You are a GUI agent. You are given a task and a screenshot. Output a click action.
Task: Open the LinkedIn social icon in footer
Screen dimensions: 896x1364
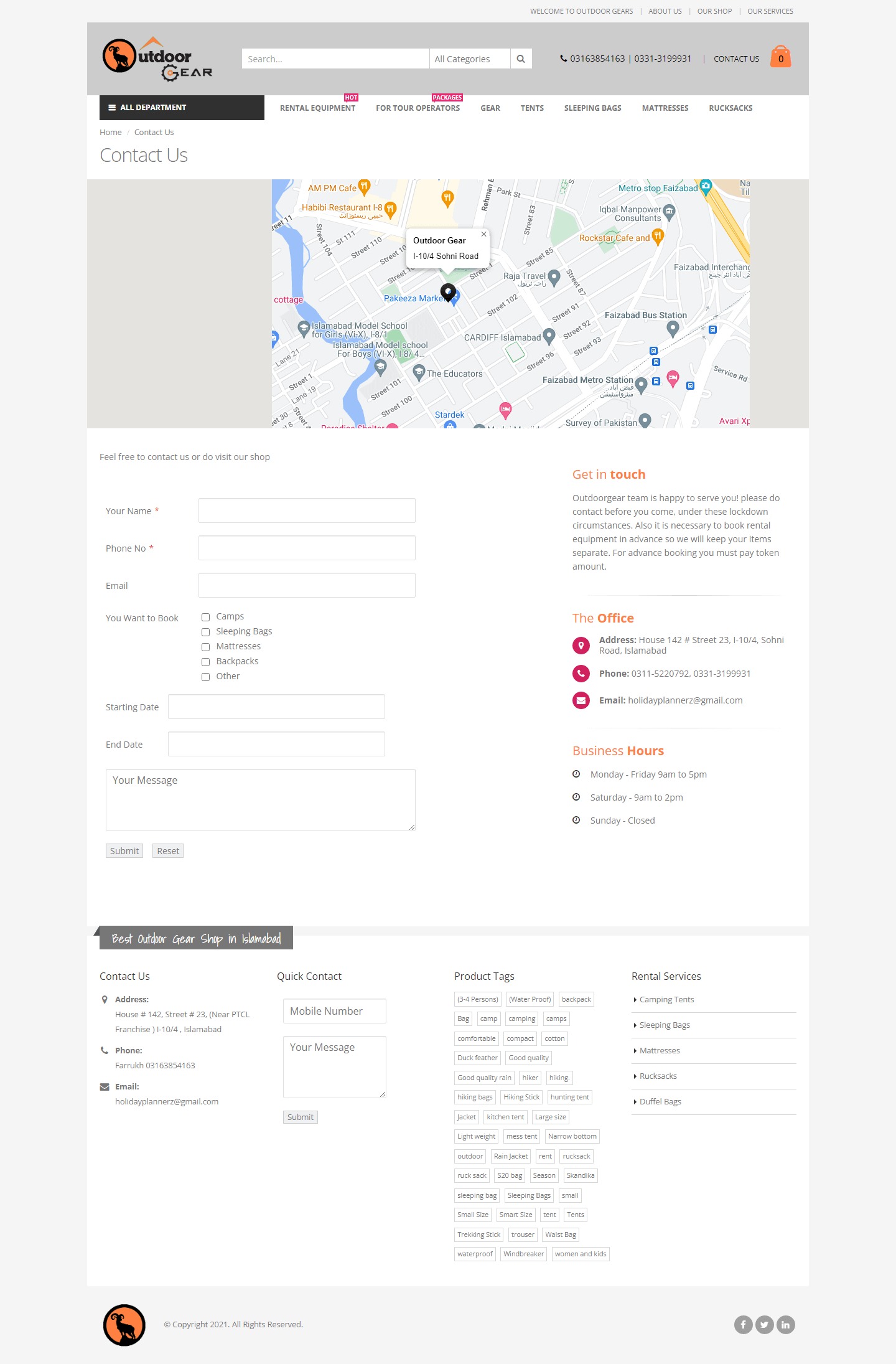(x=786, y=1325)
